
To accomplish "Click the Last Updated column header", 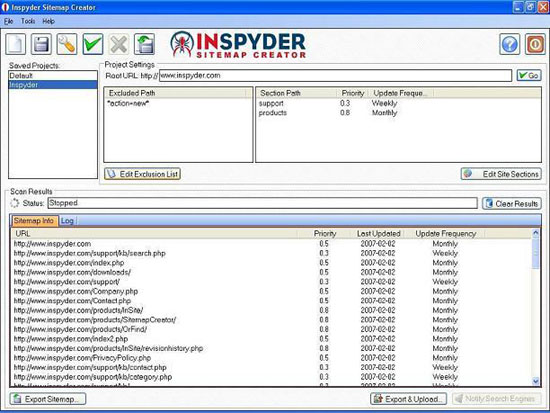I will [378, 234].
